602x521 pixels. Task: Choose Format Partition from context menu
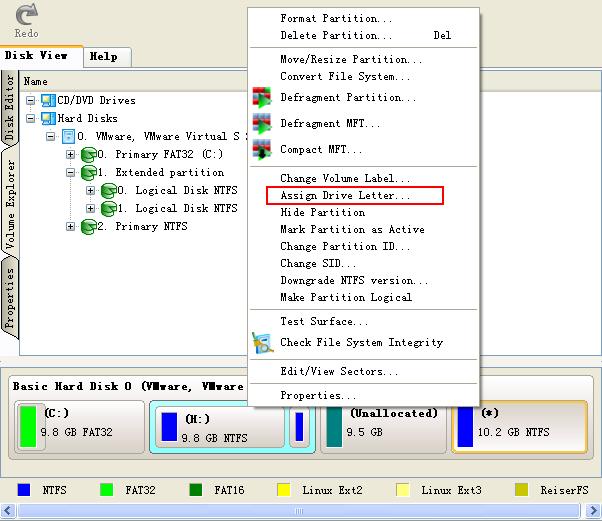tap(364, 18)
